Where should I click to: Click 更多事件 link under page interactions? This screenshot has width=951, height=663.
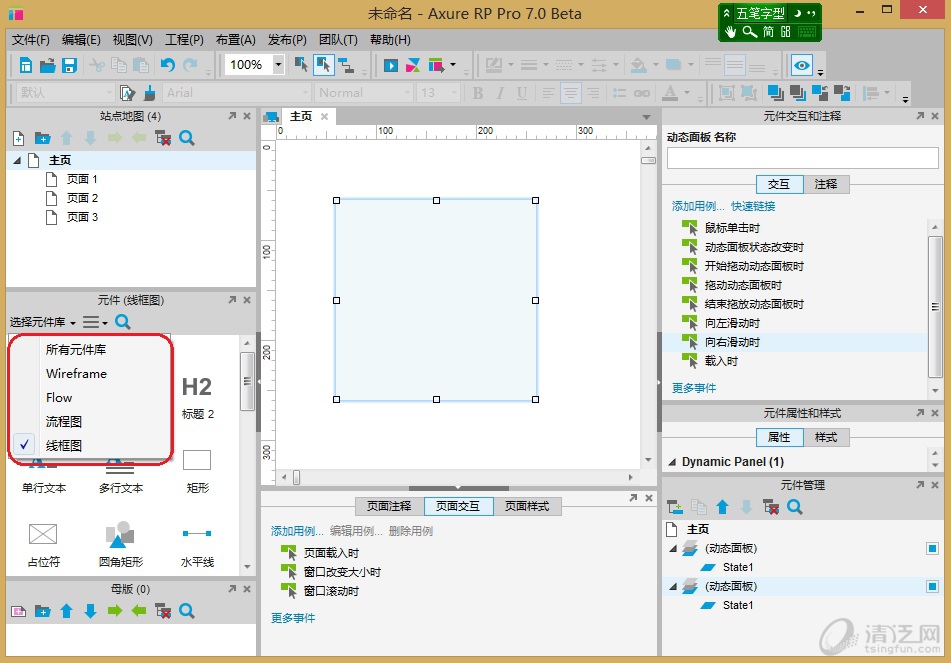tap(293, 618)
